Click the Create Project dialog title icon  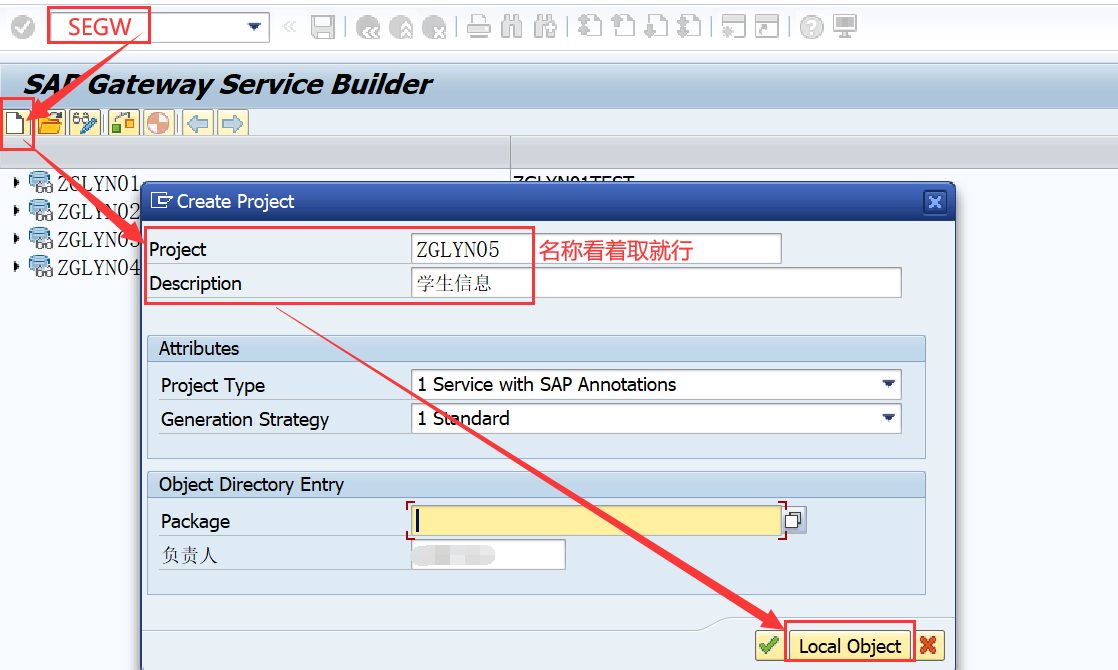click(161, 201)
